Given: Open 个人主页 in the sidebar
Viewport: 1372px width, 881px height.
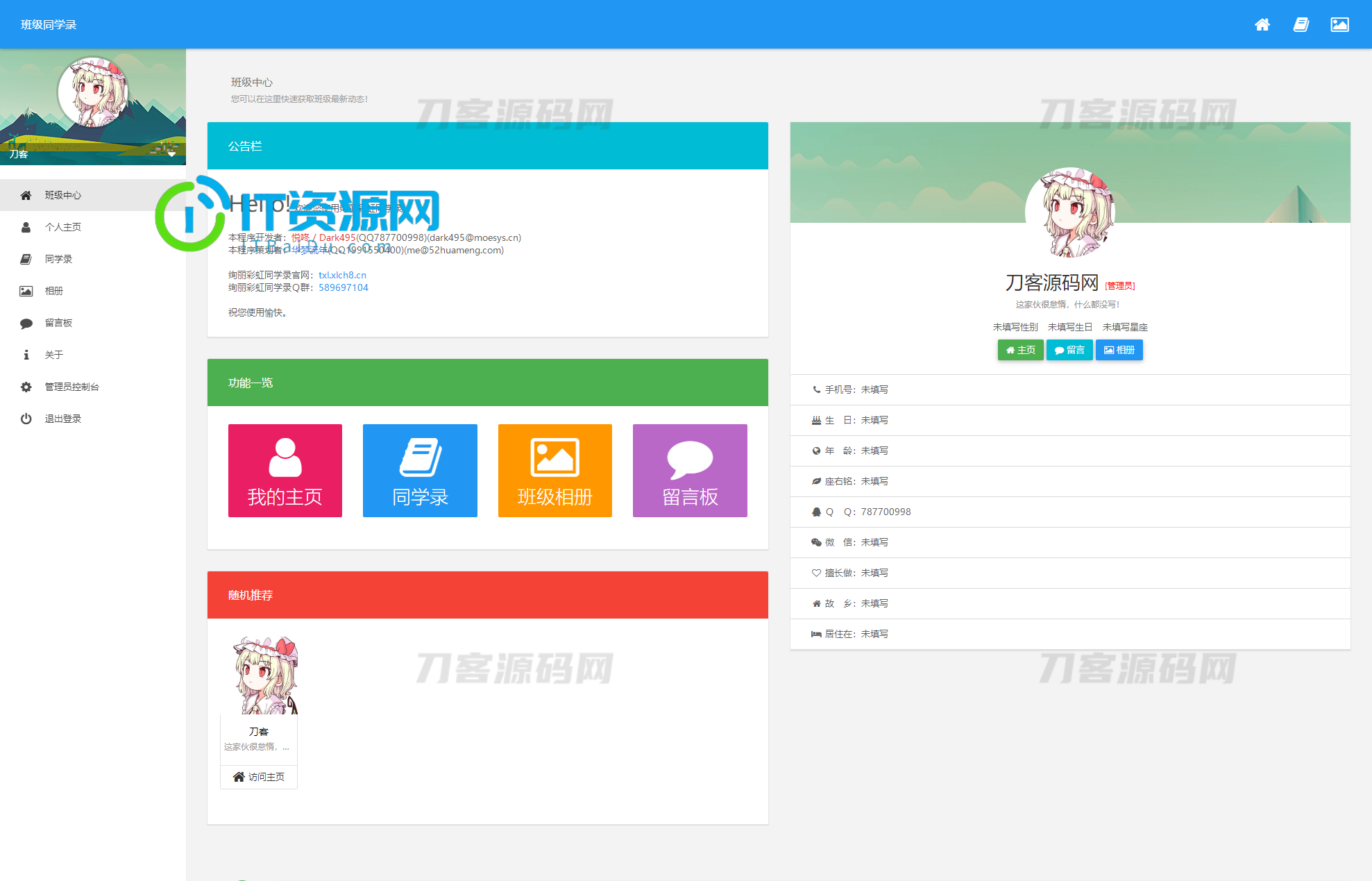Looking at the screenshot, I should pyautogui.click(x=93, y=227).
